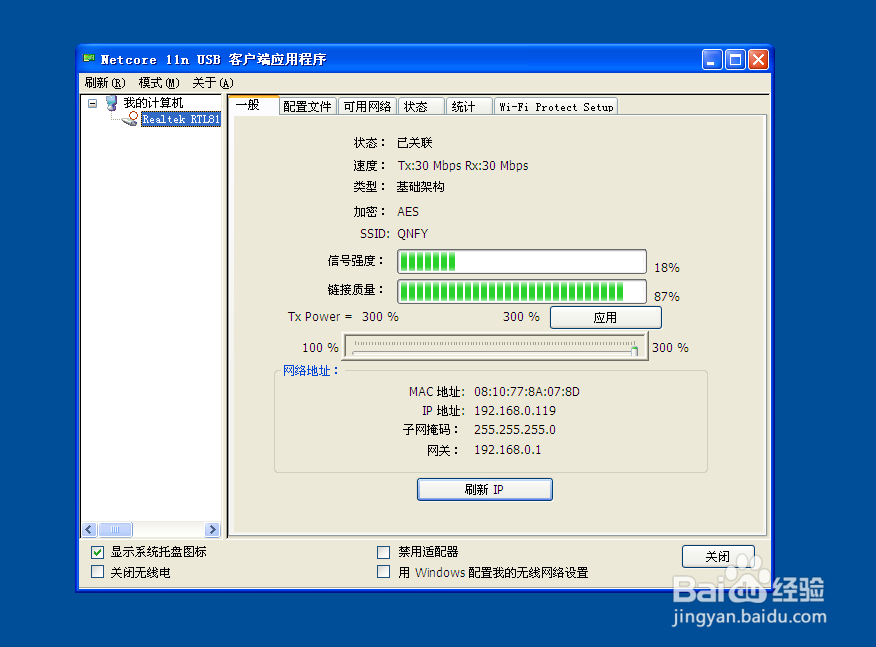Click the Realtek wireless adapter icon
The image size is (876, 647).
click(x=131, y=118)
